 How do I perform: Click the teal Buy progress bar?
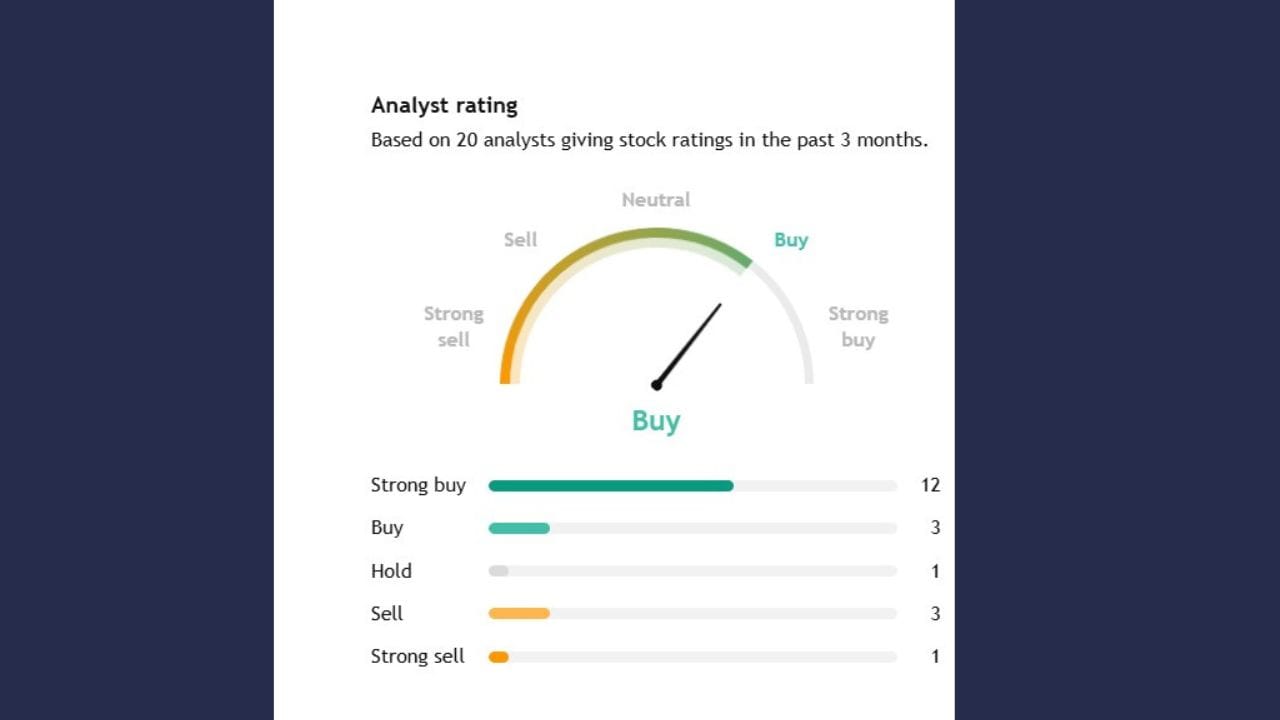coord(519,528)
